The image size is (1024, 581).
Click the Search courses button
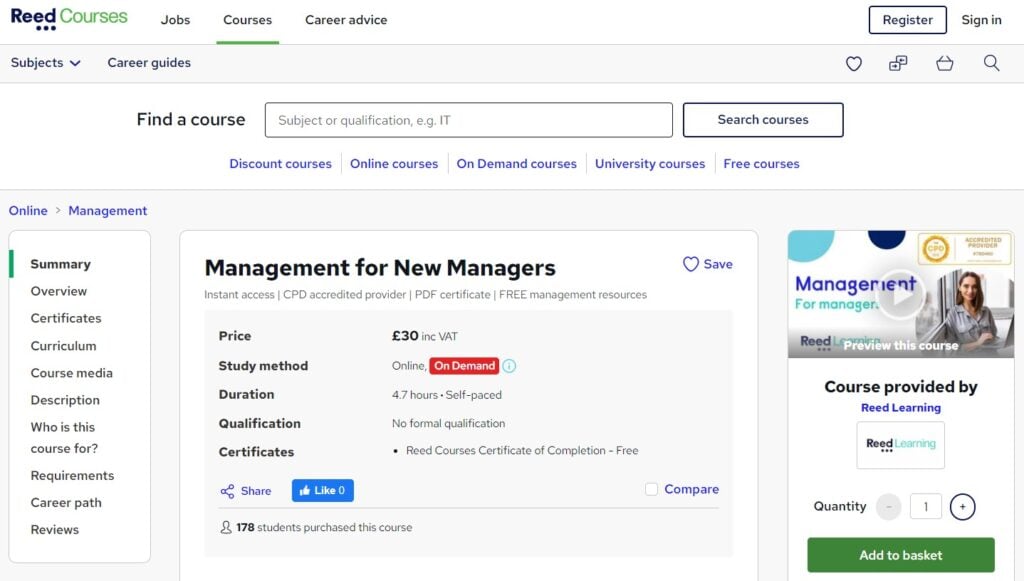coord(763,120)
